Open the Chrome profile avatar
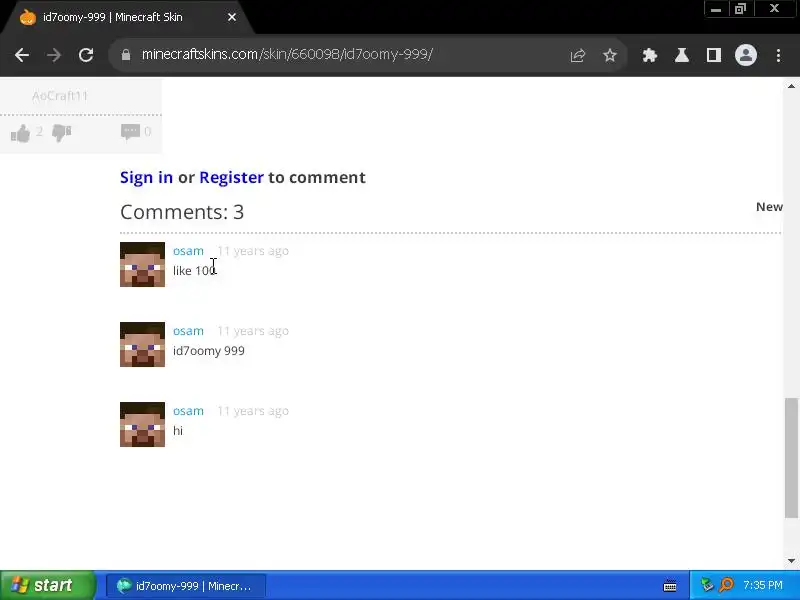This screenshot has height=600, width=800. point(745,55)
